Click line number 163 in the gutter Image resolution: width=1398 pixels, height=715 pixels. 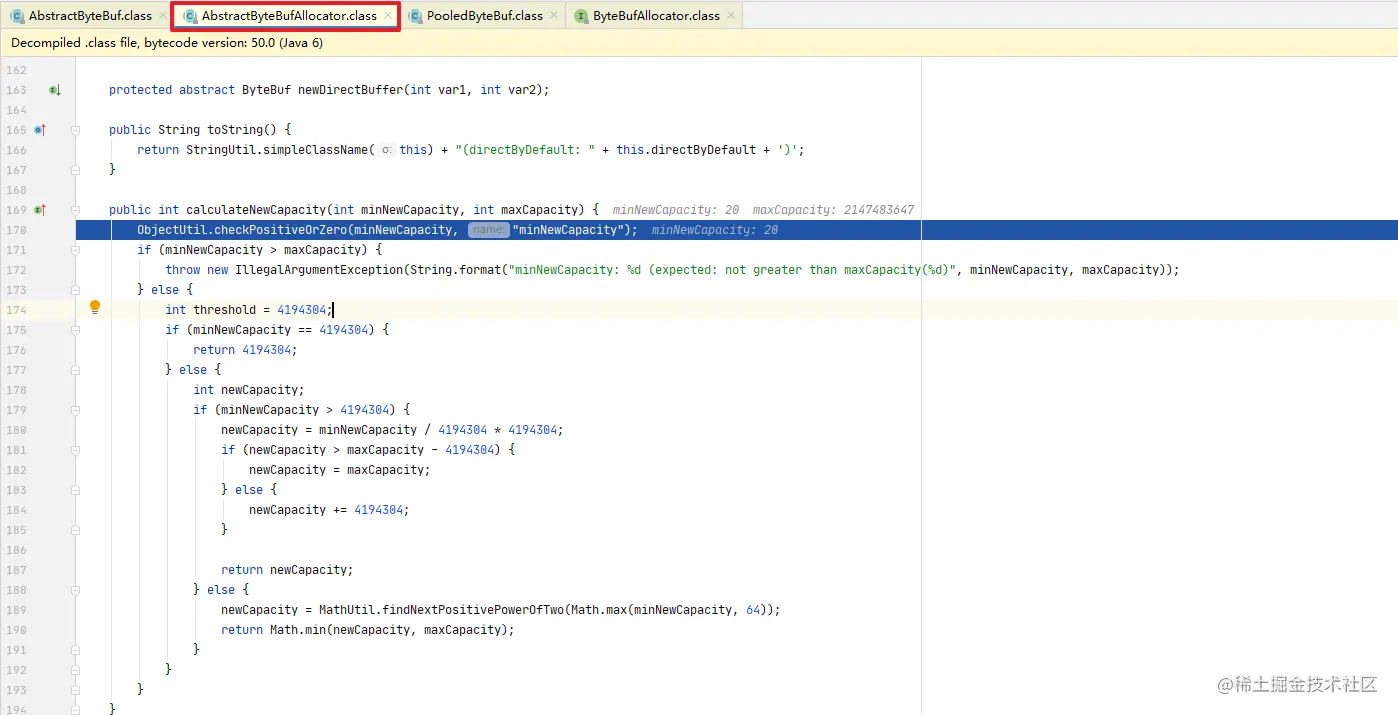(16, 90)
